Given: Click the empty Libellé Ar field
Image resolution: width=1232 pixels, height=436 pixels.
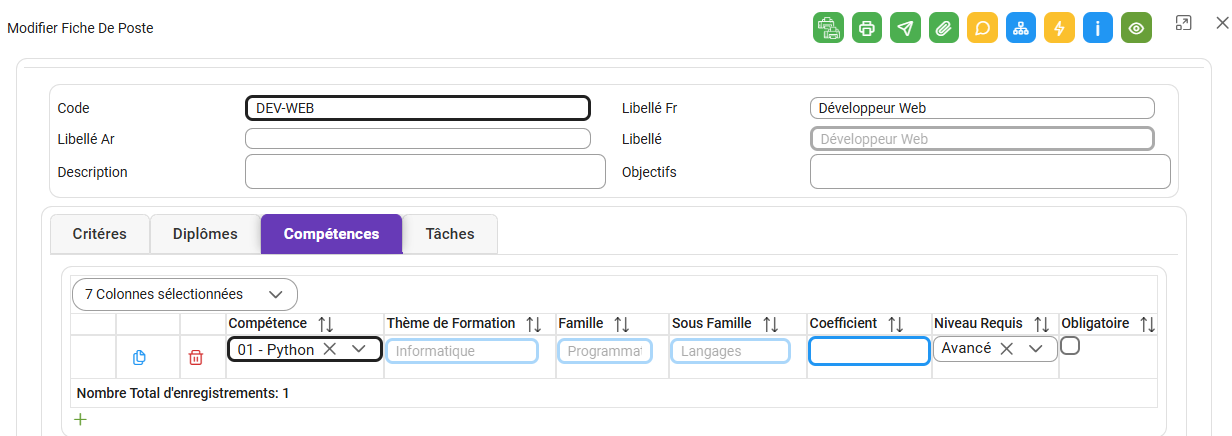Looking at the screenshot, I should click(x=418, y=139).
